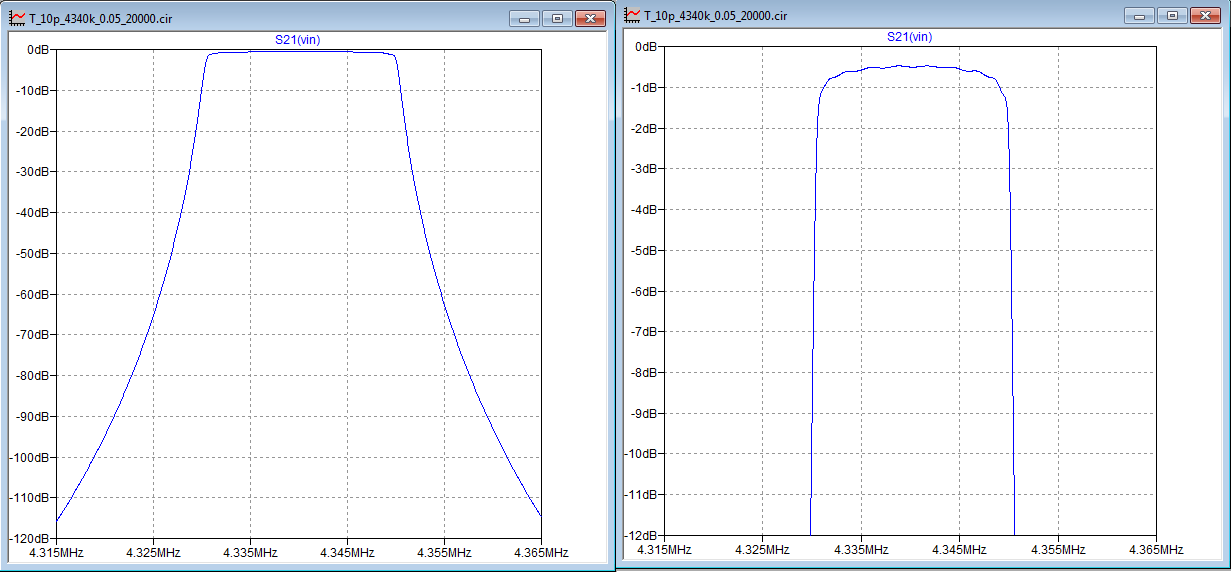This screenshot has height=572, width=1231.
Task: Click -90dB axis label in left plot
Action: click(x=33, y=417)
